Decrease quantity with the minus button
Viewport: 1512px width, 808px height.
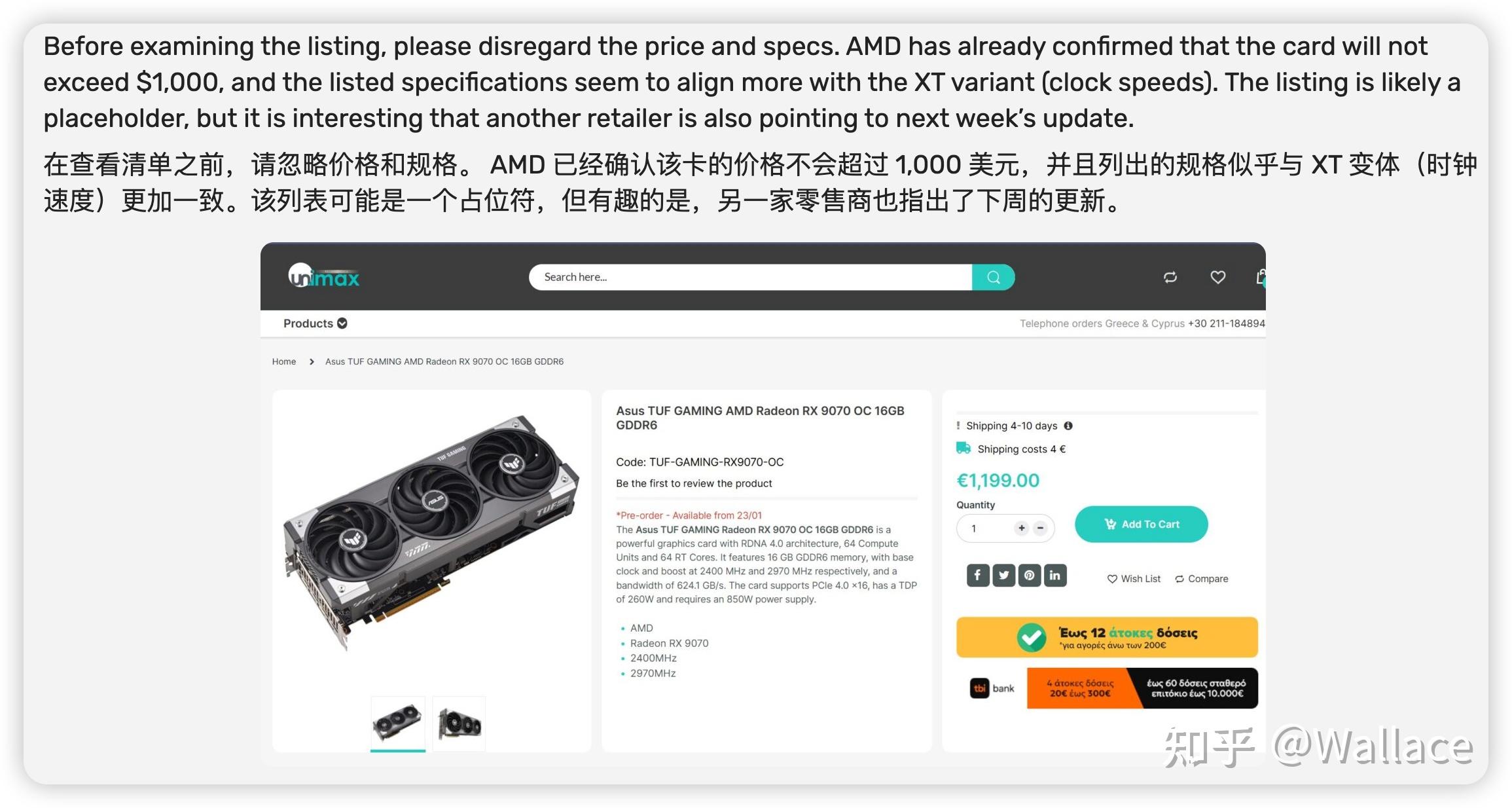[x=1040, y=528]
